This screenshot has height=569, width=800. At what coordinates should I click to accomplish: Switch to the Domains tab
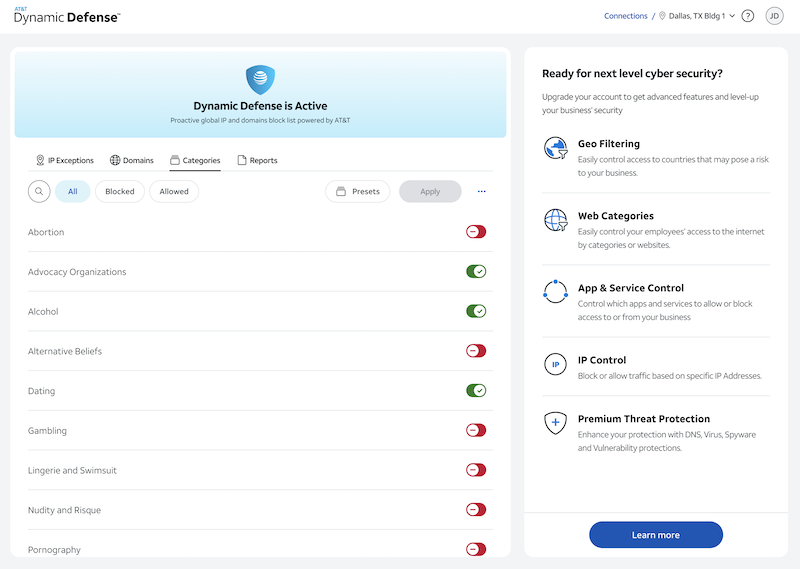(x=132, y=160)
